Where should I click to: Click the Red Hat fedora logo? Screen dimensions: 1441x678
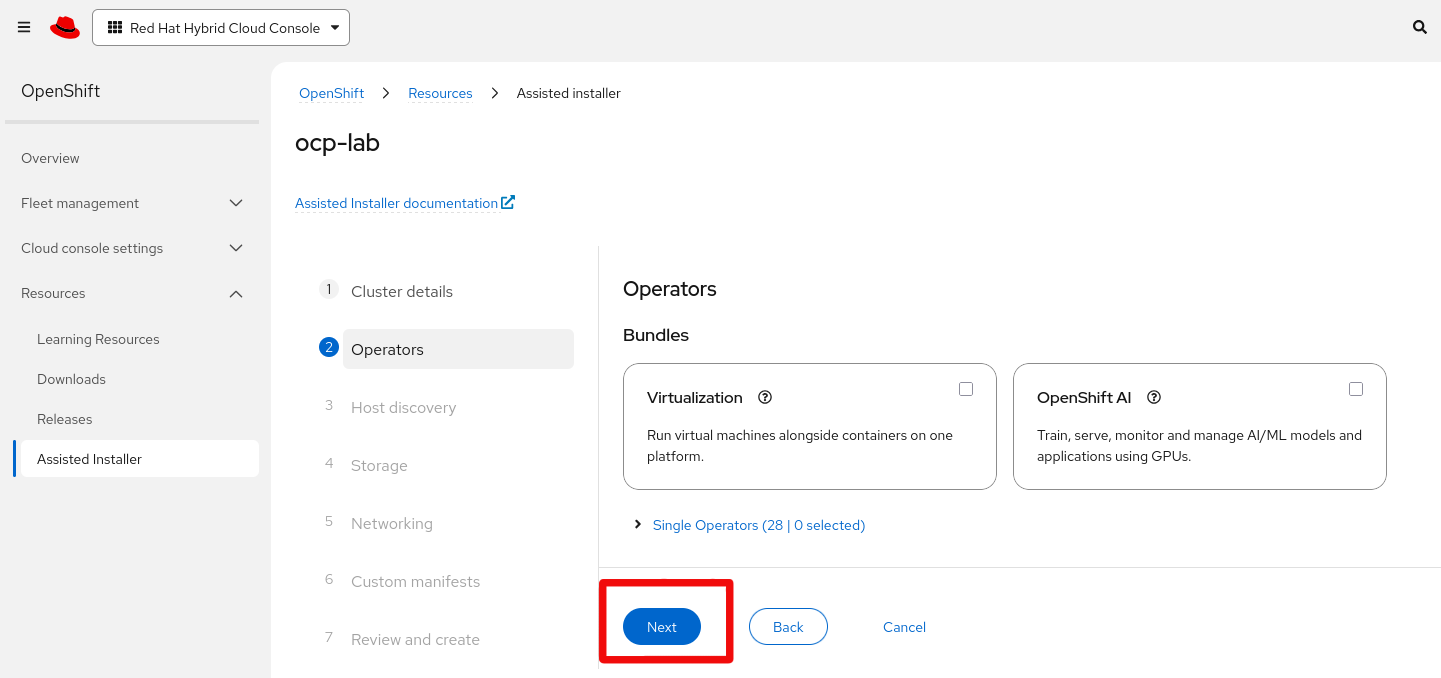(65, 28)
